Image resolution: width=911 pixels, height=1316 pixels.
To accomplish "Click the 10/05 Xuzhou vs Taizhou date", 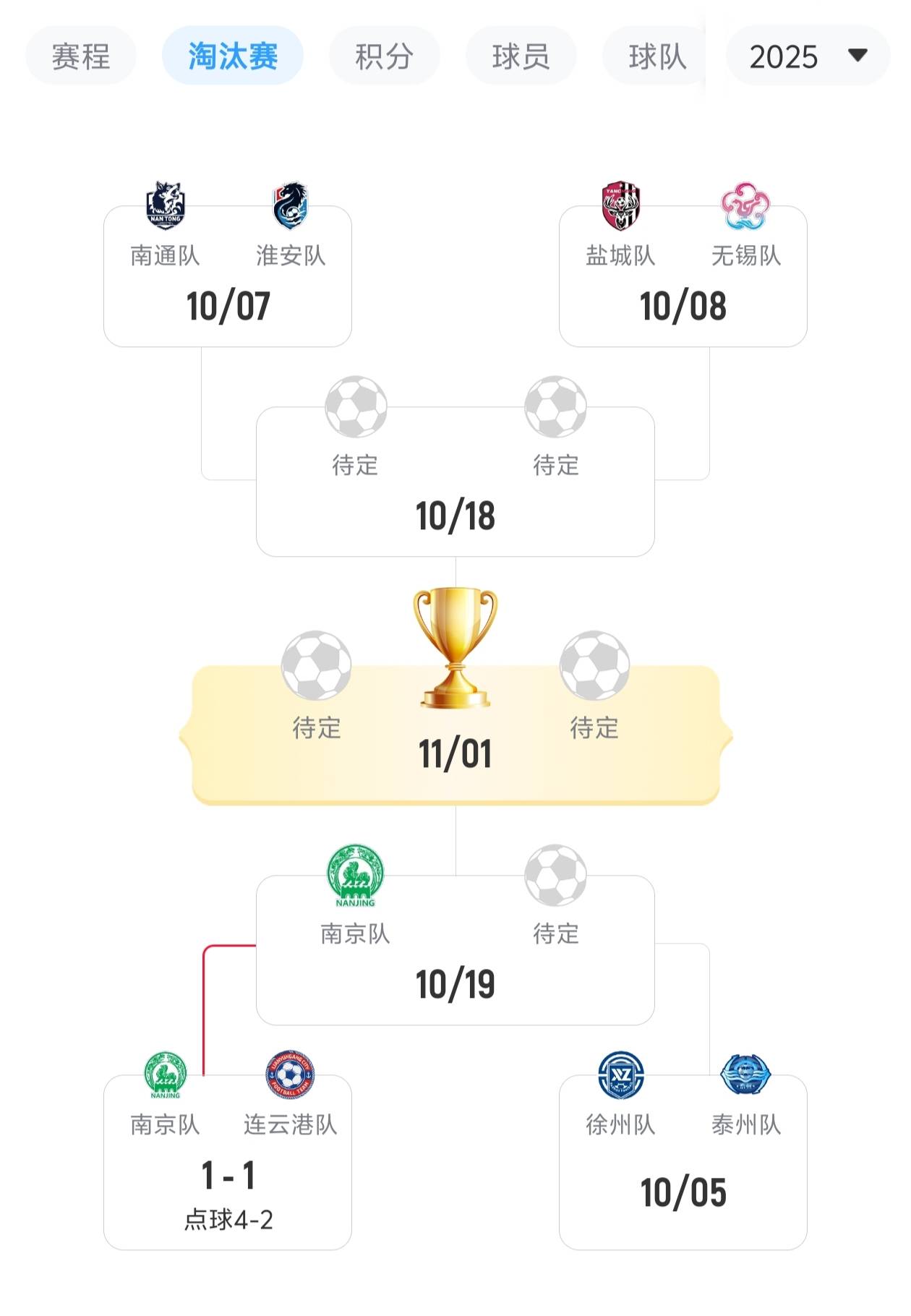I will [683, 1192].
